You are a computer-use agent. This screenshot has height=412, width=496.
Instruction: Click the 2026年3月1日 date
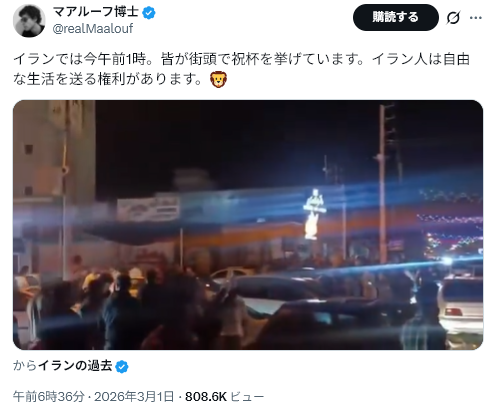[134, 397]
